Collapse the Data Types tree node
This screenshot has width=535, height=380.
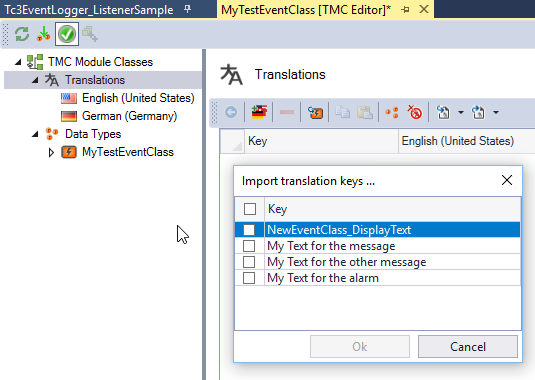(x=35, y=134)
